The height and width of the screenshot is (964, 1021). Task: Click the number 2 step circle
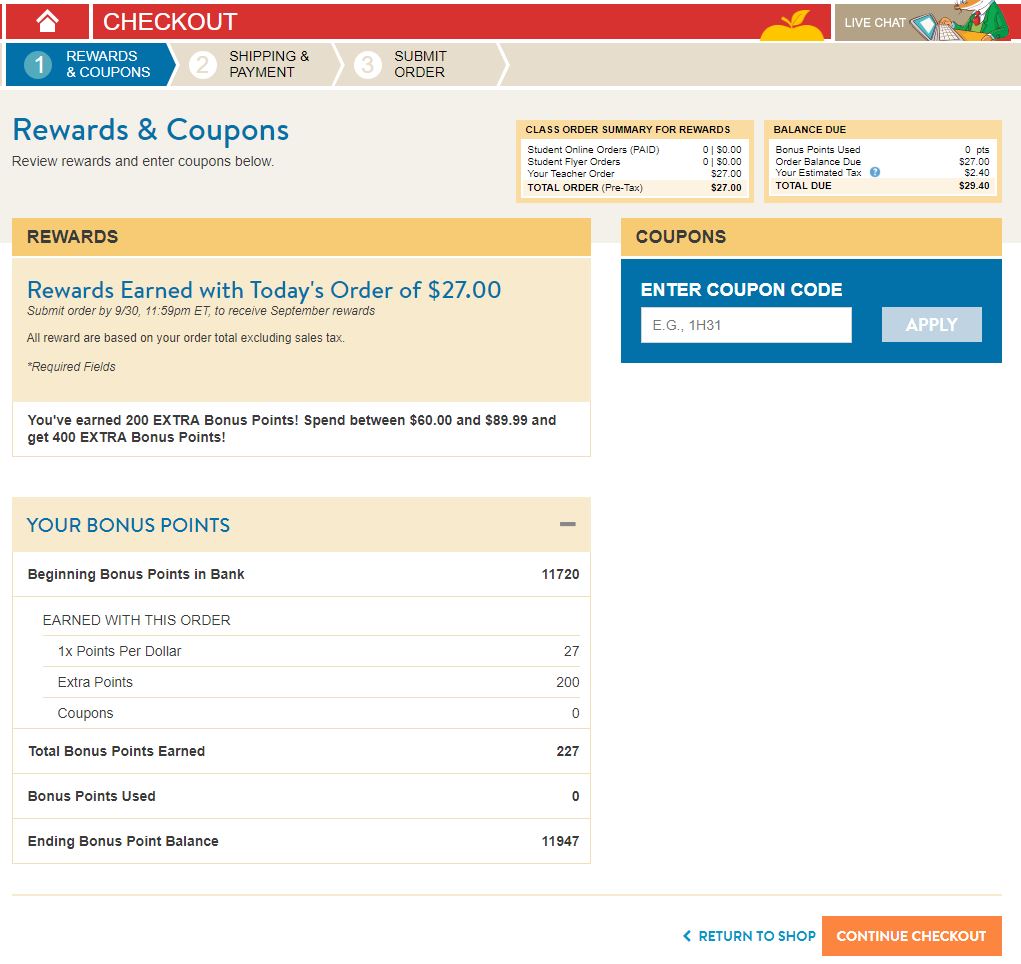point(203,65)
